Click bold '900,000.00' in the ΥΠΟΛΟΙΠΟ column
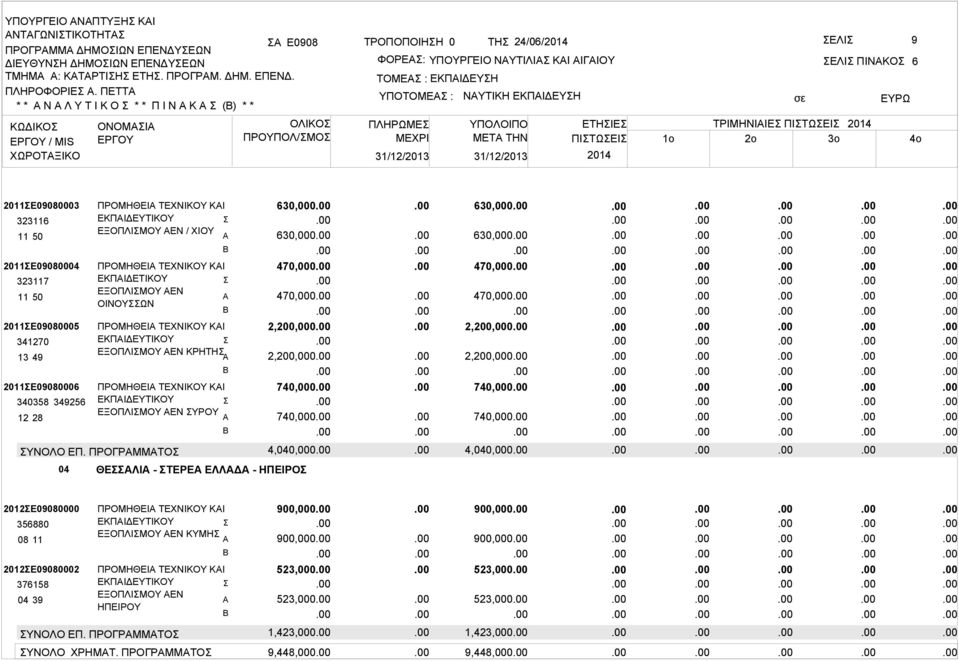Screen dimensions: 959x661 [x=500, y=509]
